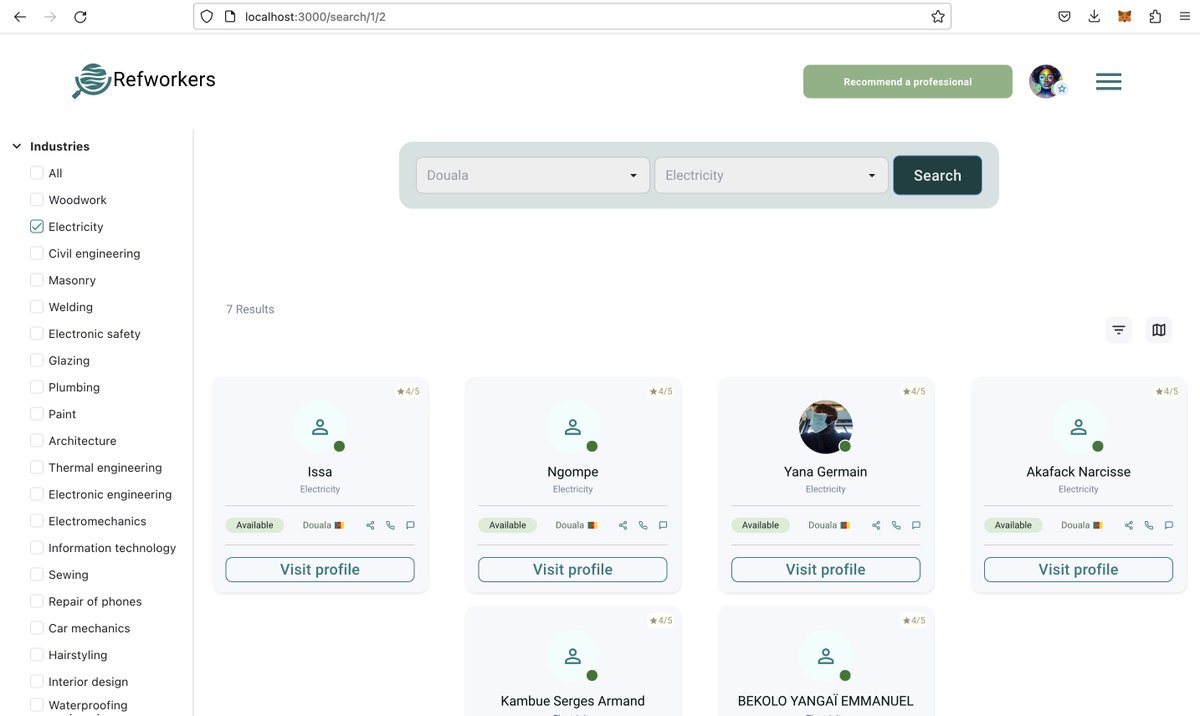Check the All industries checkbox
The width and height of the screenshot is (1200, 716).
pyautogui.click(x=37, y=173)
